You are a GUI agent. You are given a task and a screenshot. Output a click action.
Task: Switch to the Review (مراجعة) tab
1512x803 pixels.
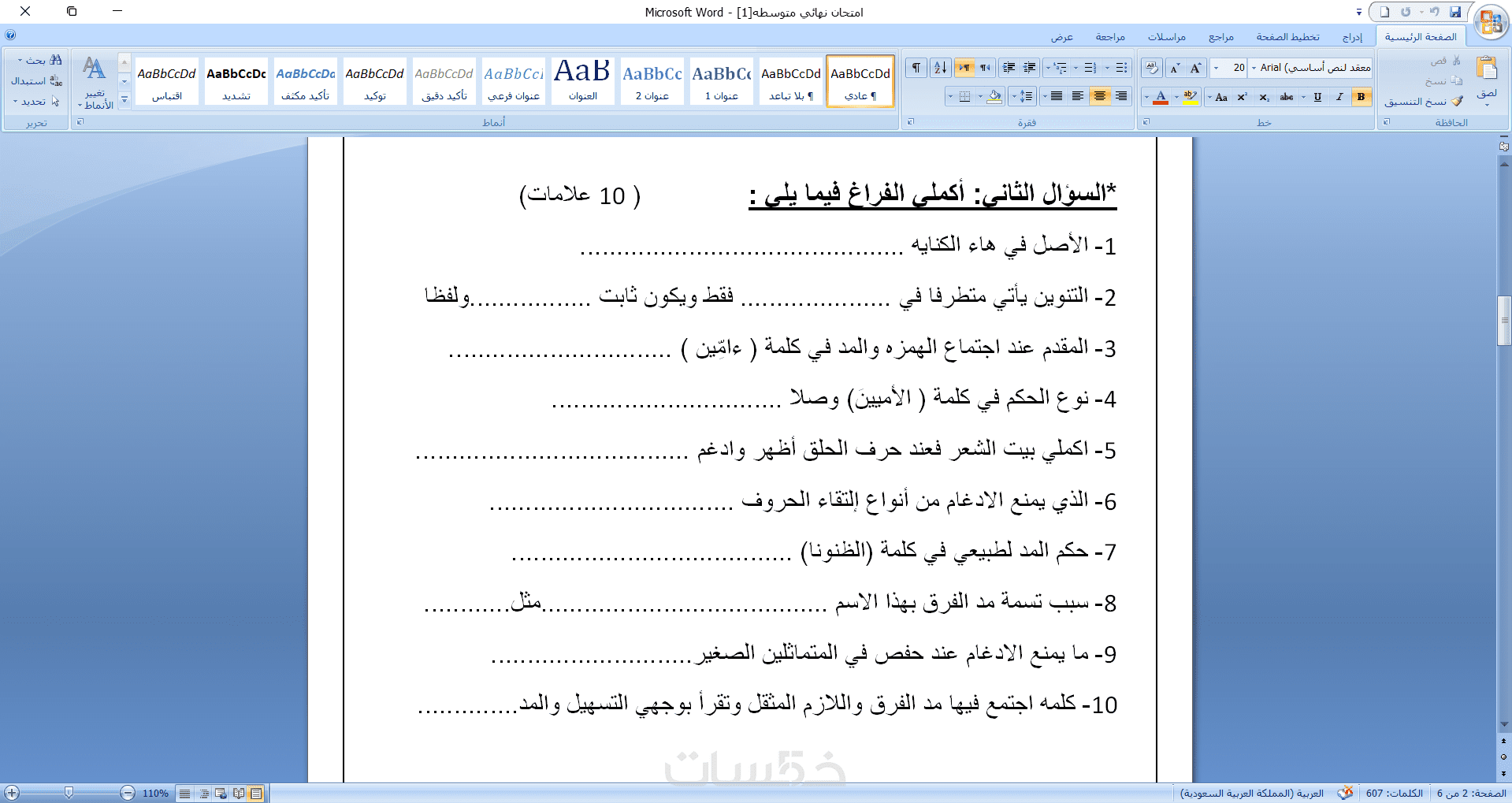click(x=1110, y=37)
